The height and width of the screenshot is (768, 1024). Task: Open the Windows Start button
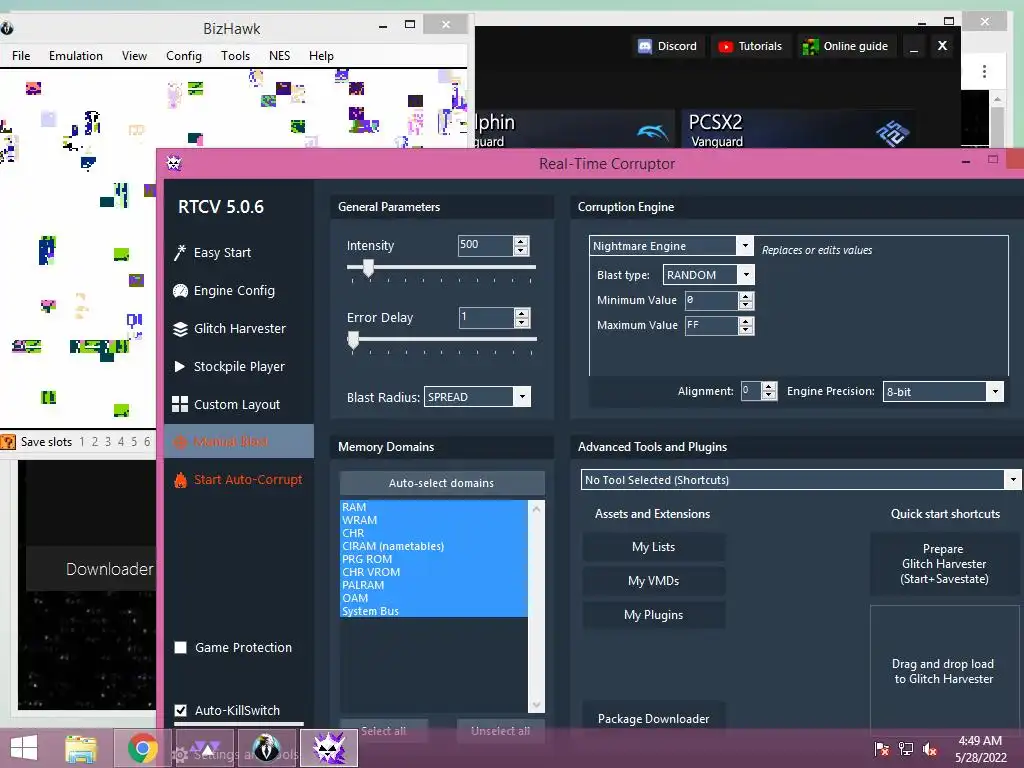click(24, 748)
